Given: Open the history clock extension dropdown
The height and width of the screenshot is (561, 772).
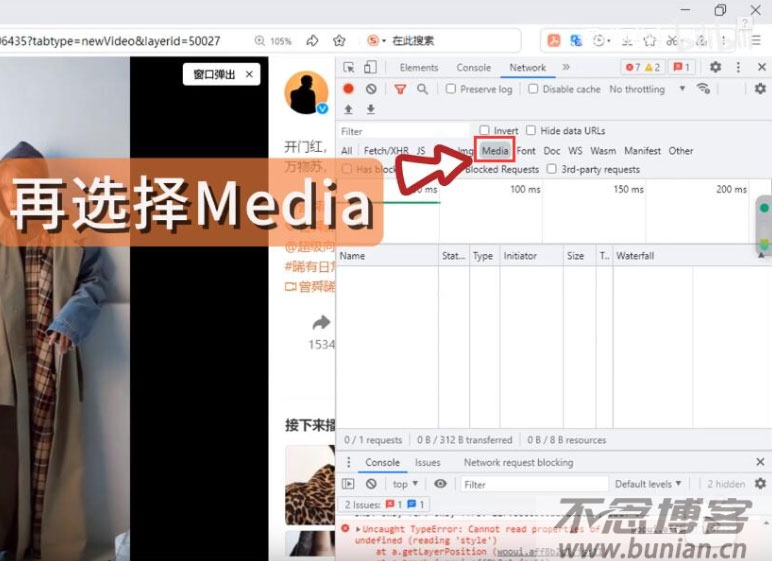Looking at the screenshot, I should coord(602,41).
